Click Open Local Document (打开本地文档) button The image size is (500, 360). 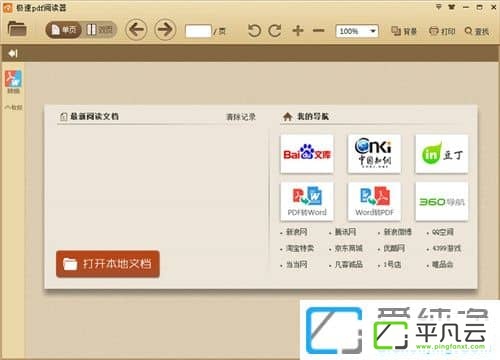point(108,264)
